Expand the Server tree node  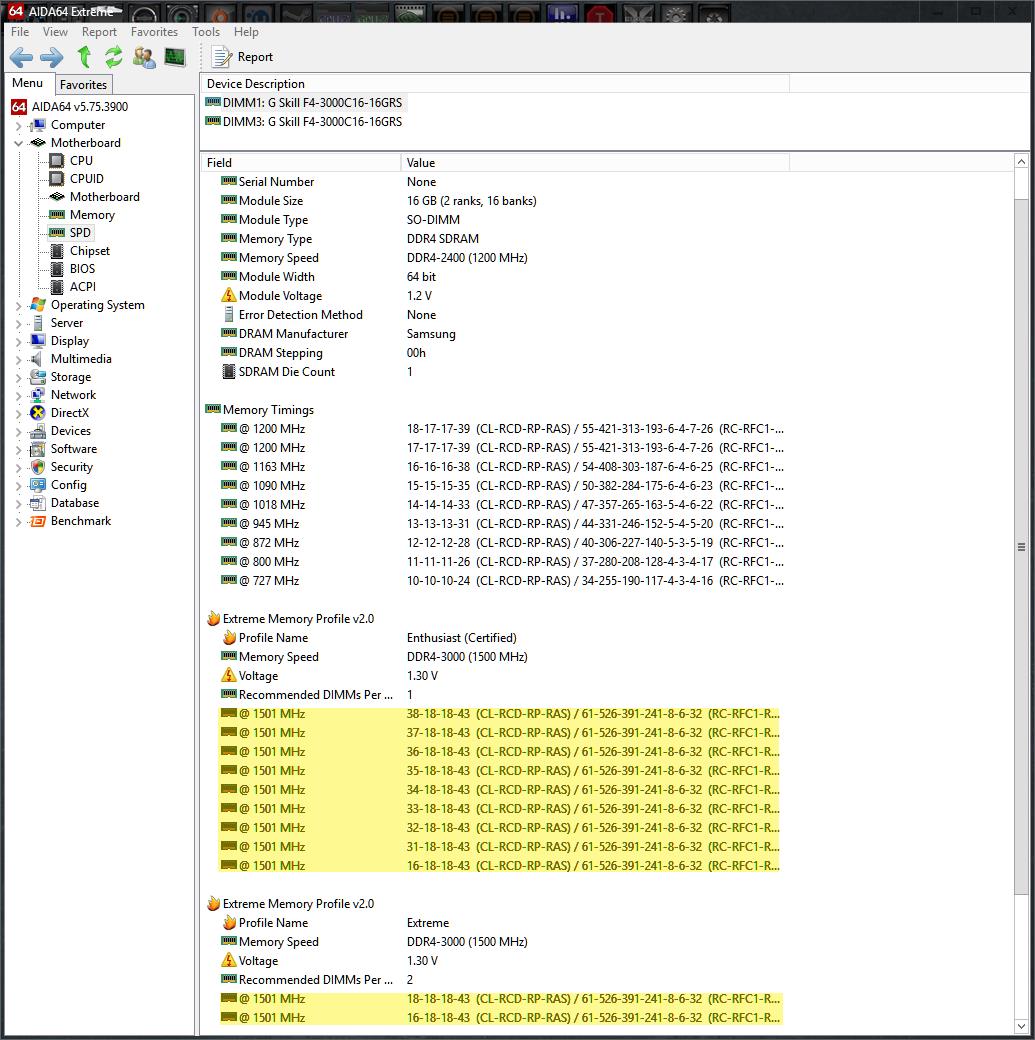point(19,323)
